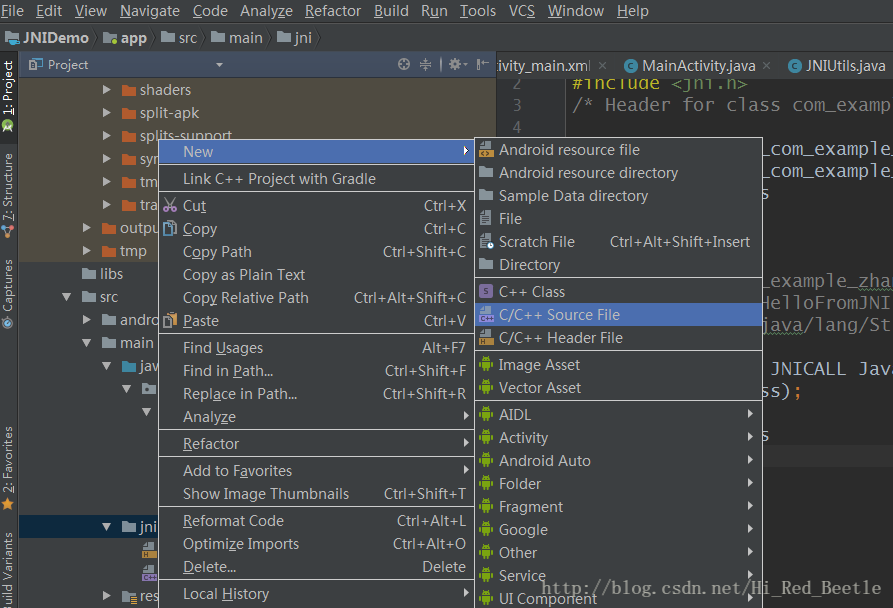The height and width of the screenshot is (608, 893).
Task: Click the Collapse All icon in Project panel
Action: [425, 63]
